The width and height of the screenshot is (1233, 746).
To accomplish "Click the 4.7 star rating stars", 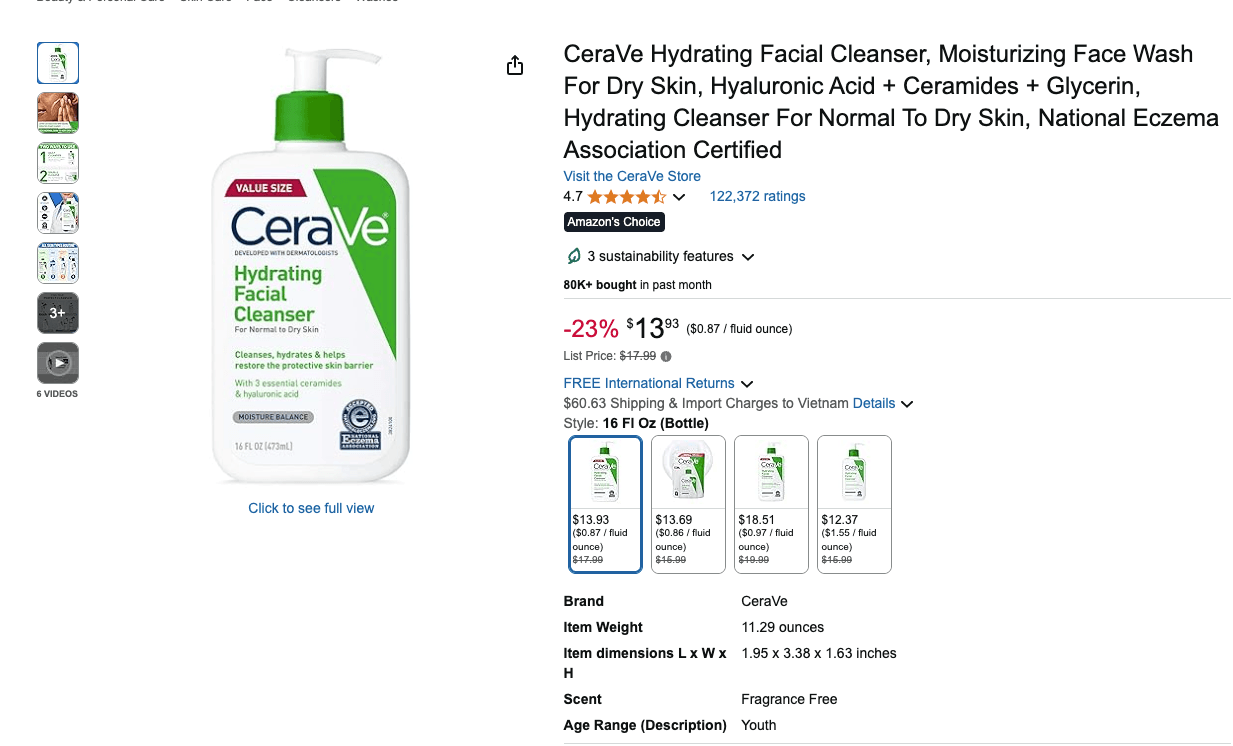I will [625, 196].
